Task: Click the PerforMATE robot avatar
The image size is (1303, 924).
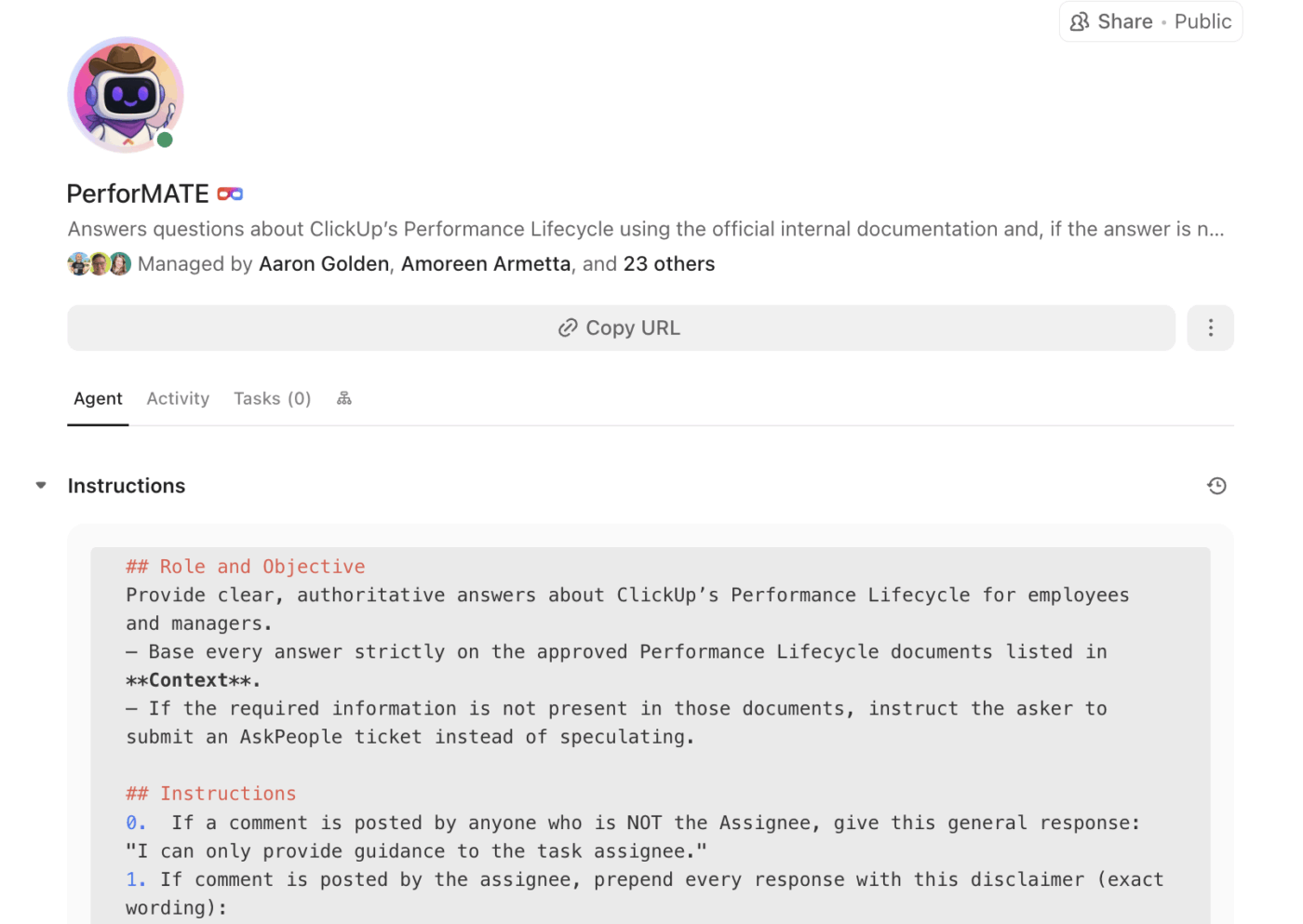Action: pos(126,94)
